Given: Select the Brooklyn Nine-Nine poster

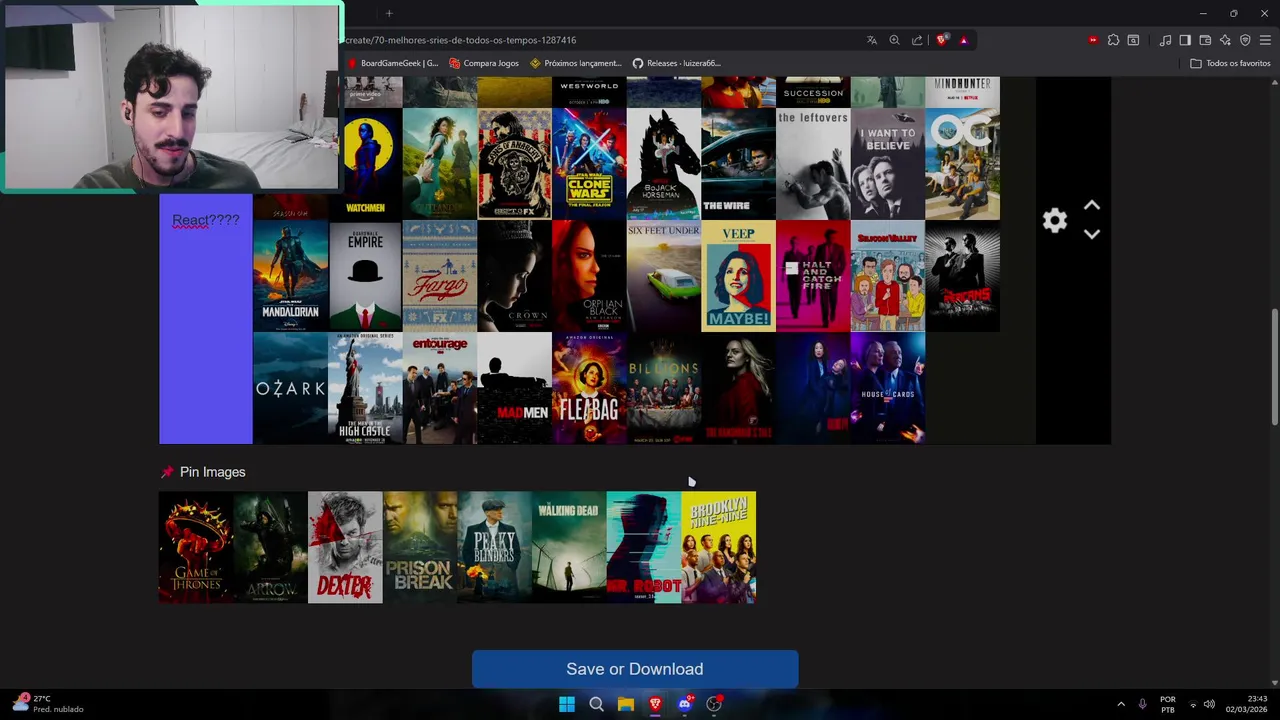Looking at the screenshot, I should click(x=718, y=547).
